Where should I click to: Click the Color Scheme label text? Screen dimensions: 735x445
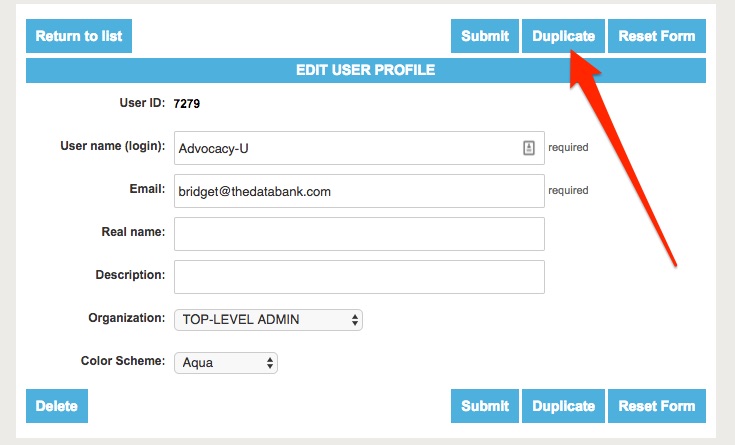(x=123, y=361)
